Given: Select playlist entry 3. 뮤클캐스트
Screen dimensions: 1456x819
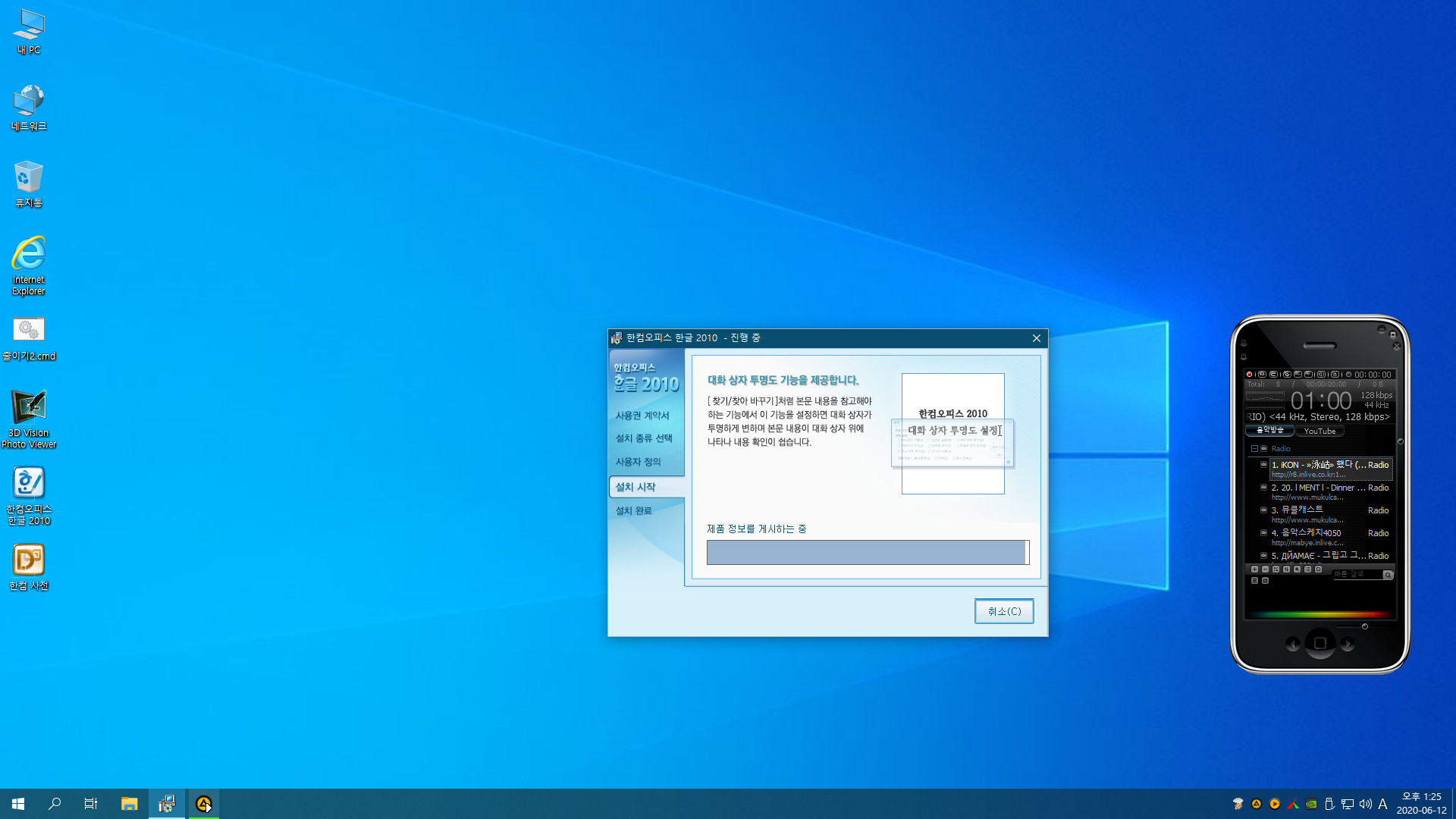Looking at the screenshot, I should 1331,514.
